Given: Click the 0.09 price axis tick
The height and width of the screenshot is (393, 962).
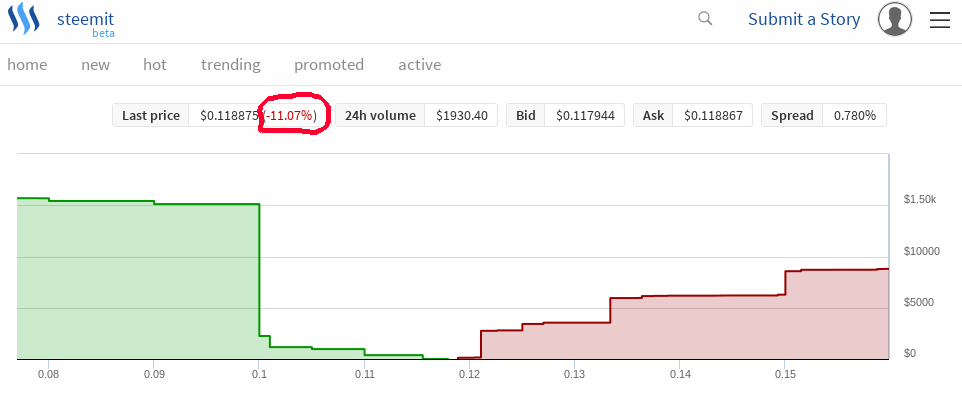Looking at the screenshot, I should (154, 373).
